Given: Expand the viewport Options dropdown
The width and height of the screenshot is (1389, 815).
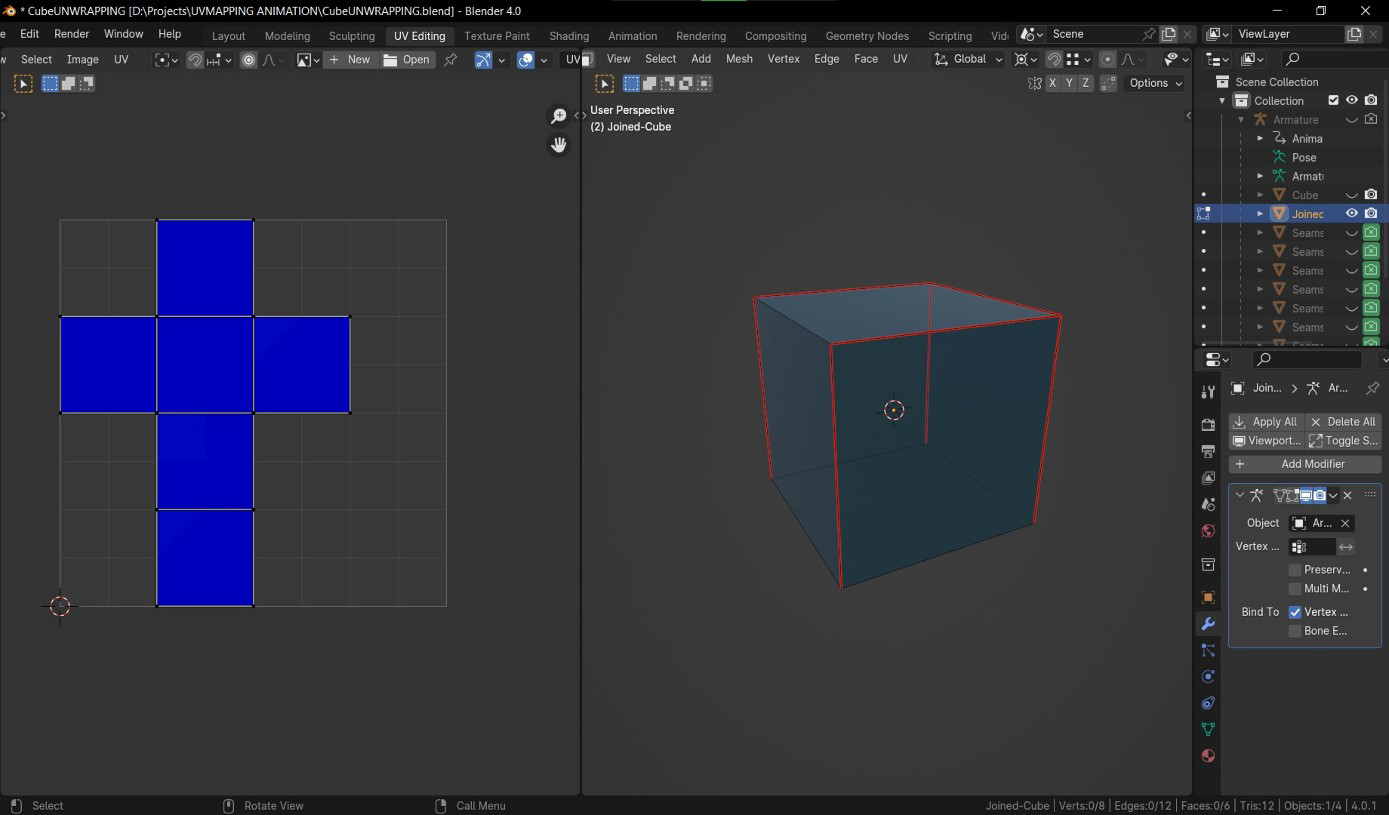Looking at the screenshot, I should [1155, 83].
